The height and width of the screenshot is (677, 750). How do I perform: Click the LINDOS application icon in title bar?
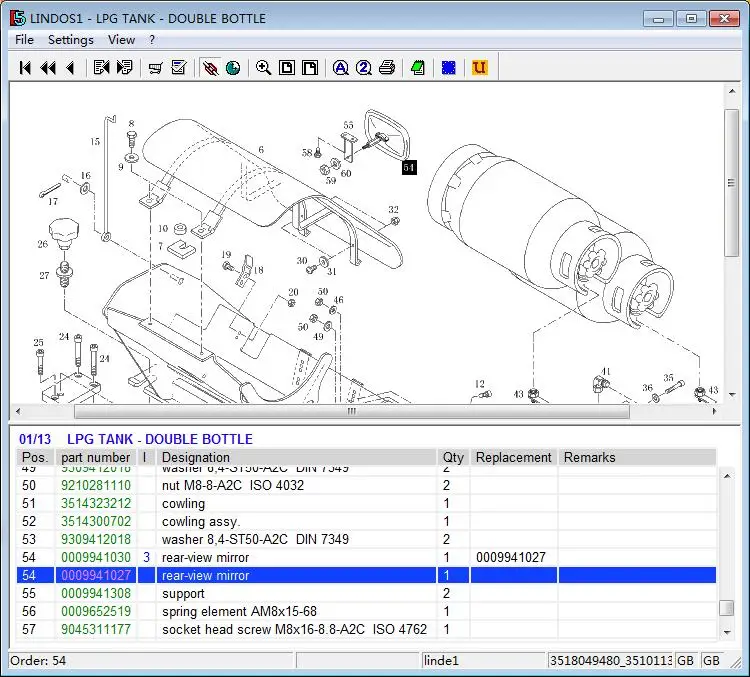click(x=18, y=18)
